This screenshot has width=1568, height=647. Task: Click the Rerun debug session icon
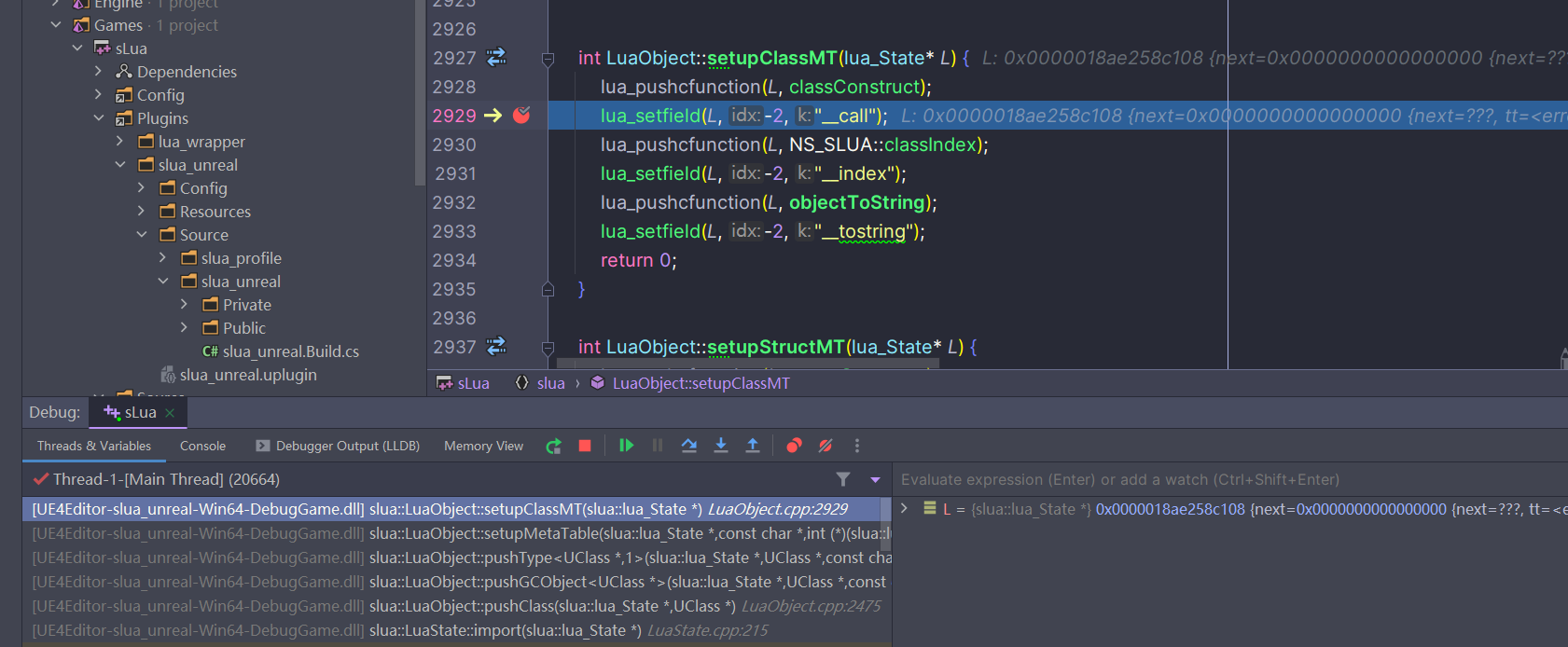553,446
